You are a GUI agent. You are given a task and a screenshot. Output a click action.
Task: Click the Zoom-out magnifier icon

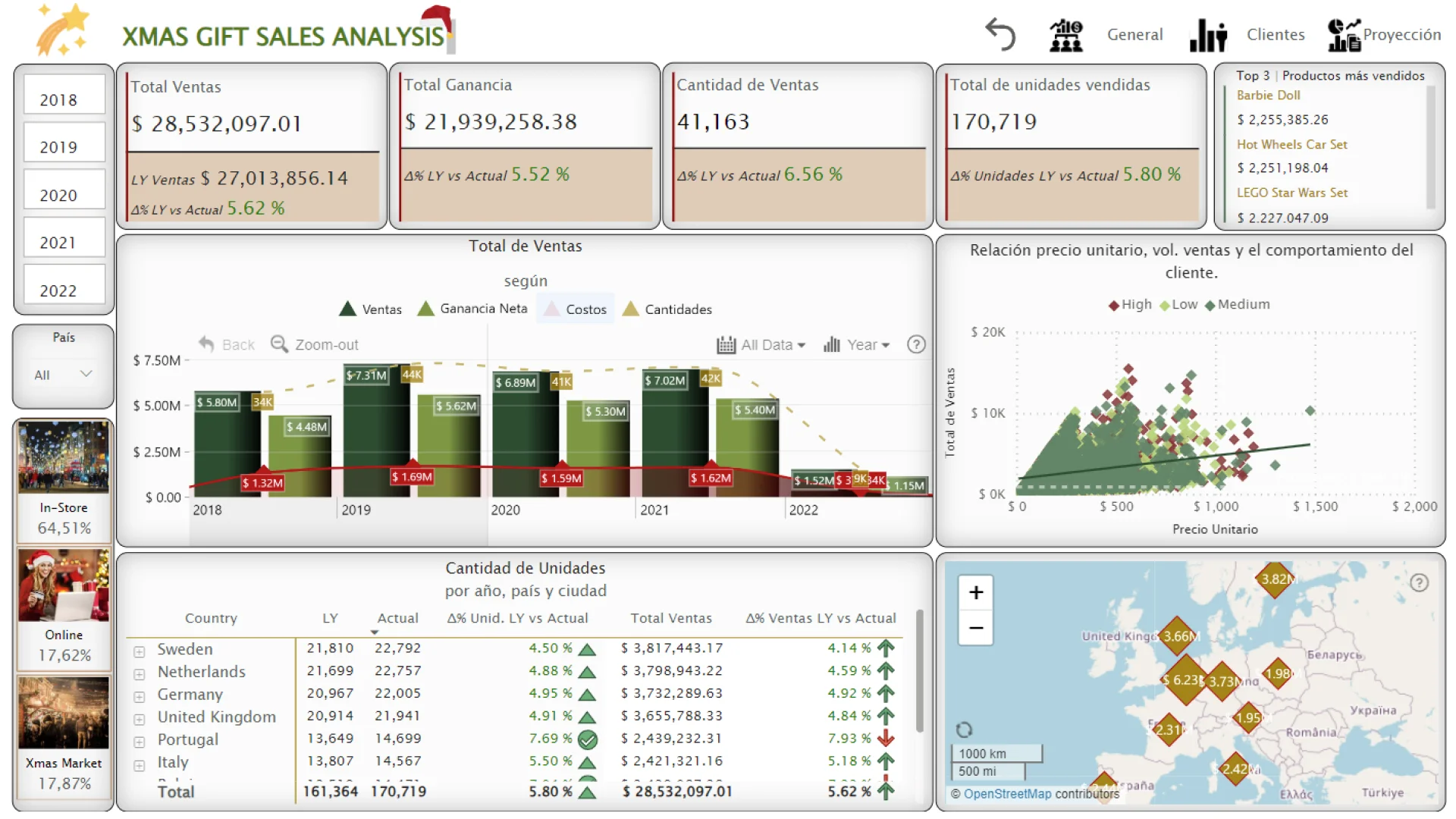click(x=279, y=344)
